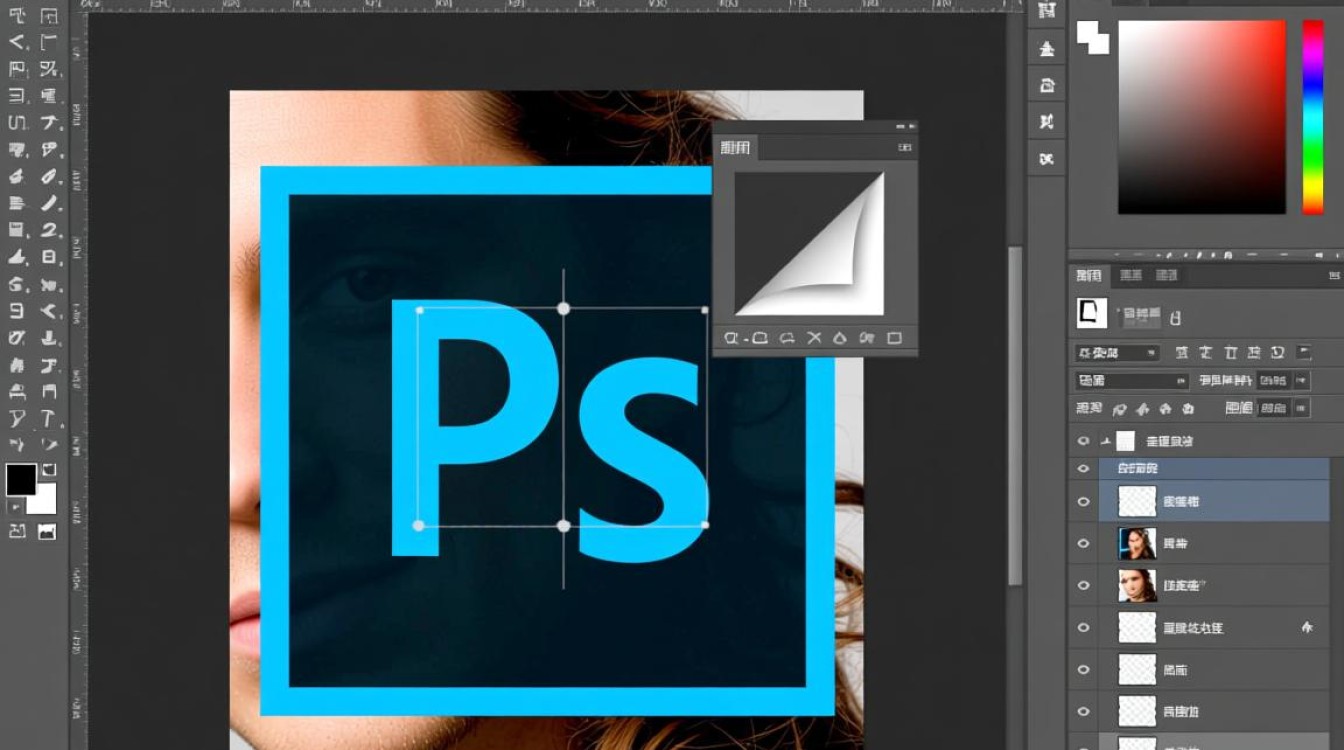The height and width of the screenshot is (750, 1344).
Task: Click the top-right transform handle of Ps box
Action: pos(705,310)
